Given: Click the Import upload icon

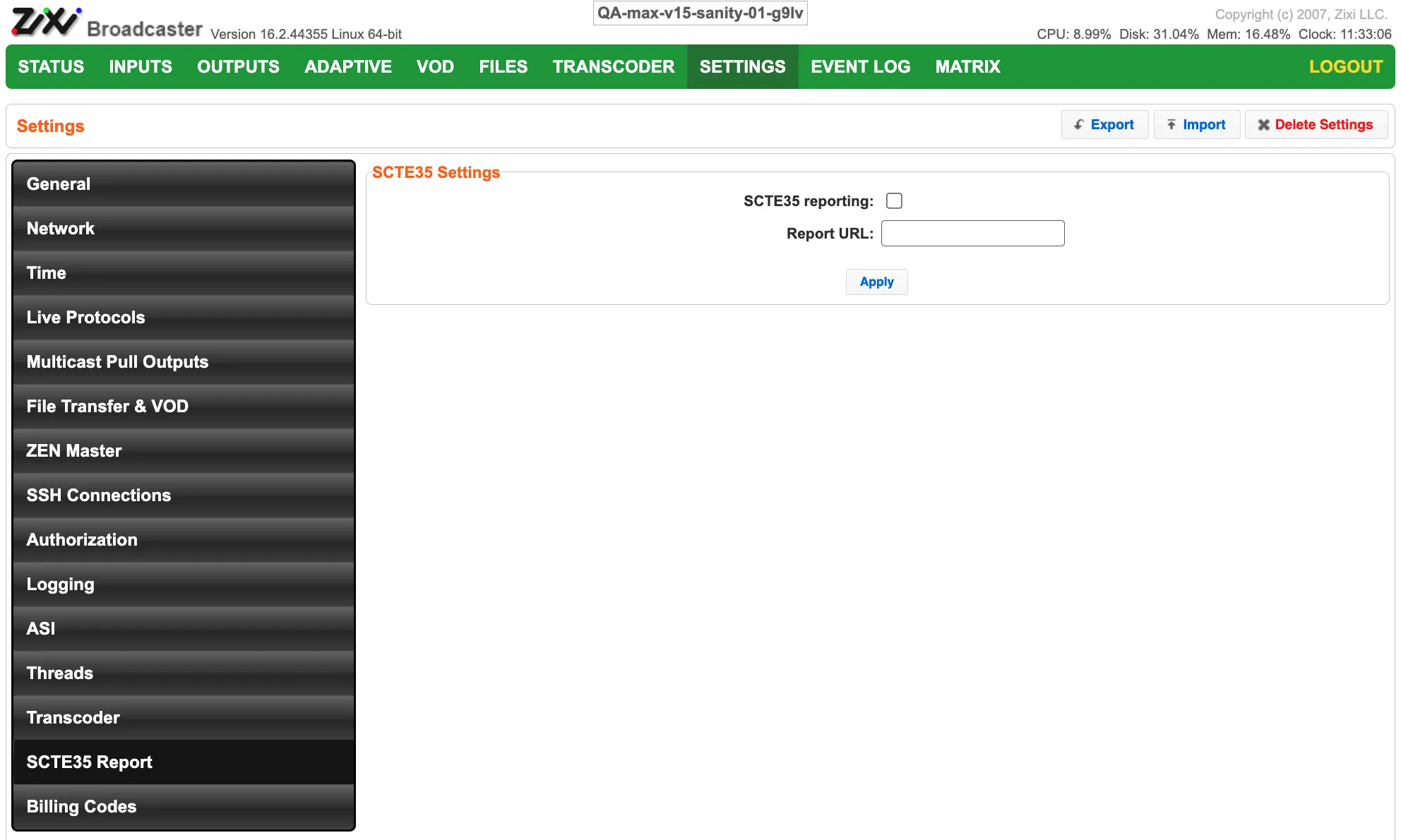Looking at the screenshot, I should 1171,125.
